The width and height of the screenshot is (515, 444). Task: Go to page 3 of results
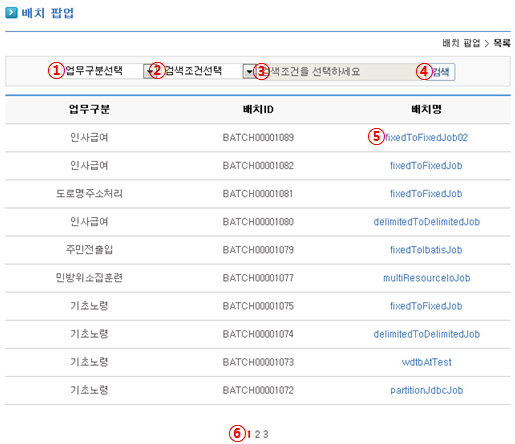(265, 434)
